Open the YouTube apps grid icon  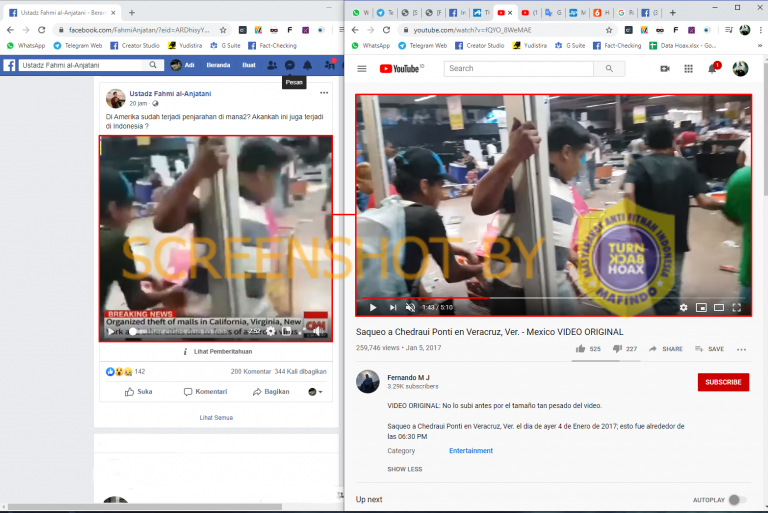688,69
